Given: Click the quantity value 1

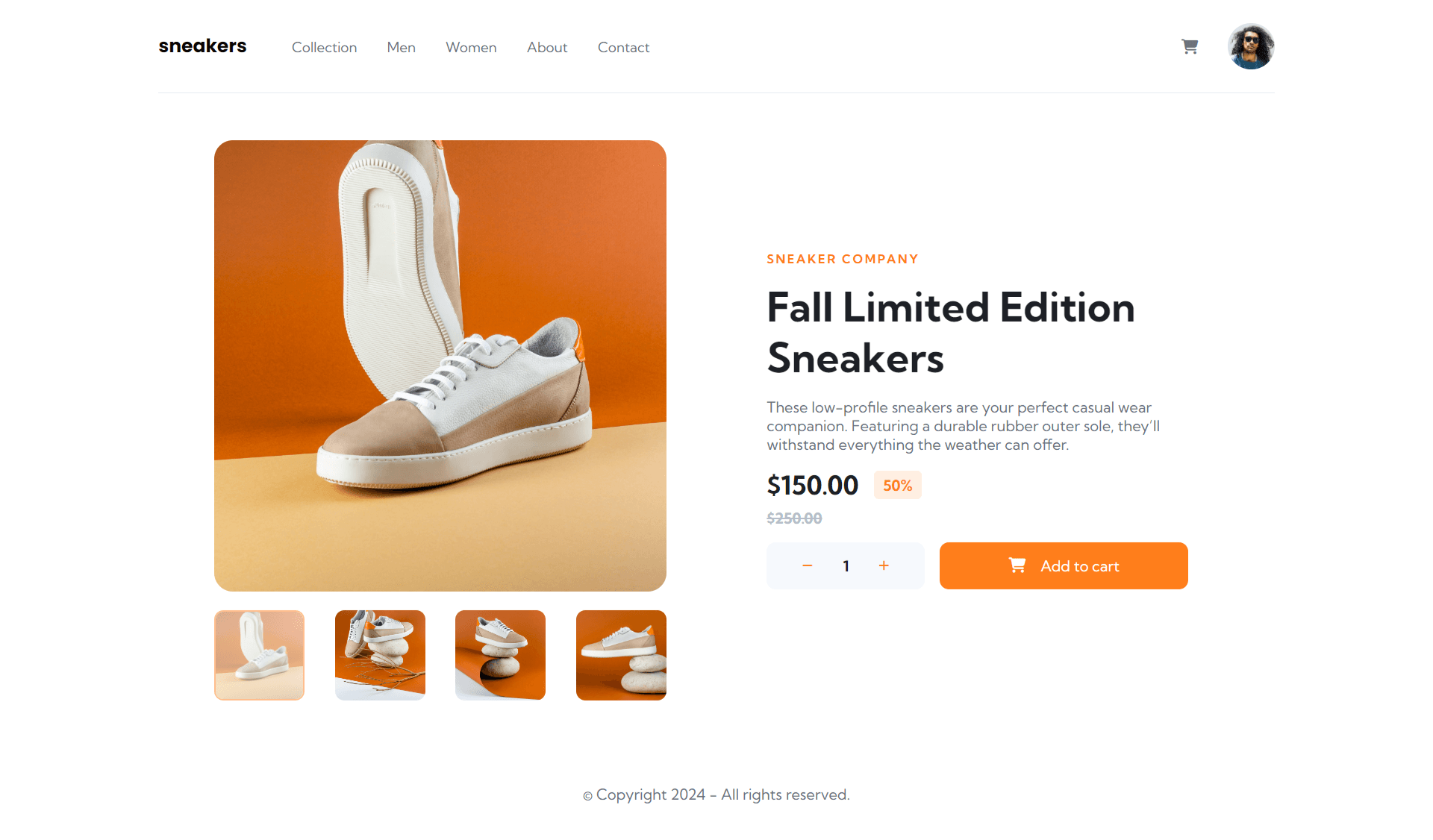Looking at the screenshot, I should (x=846, y=565).
